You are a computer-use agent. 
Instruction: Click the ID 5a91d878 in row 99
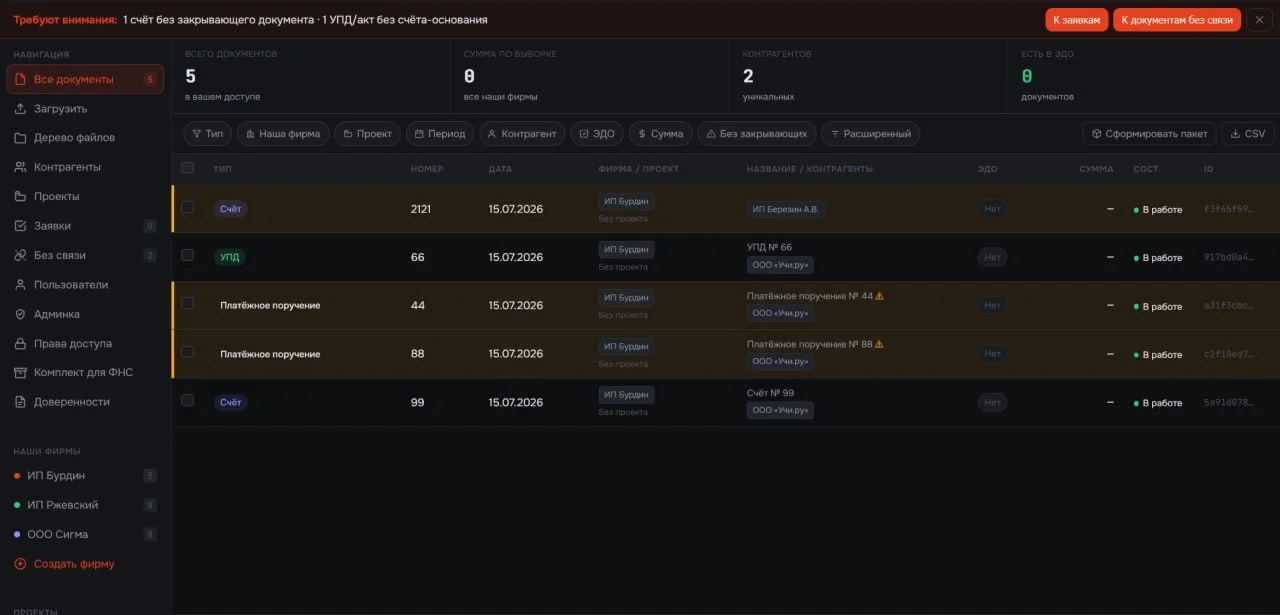tap(1228, 403)
